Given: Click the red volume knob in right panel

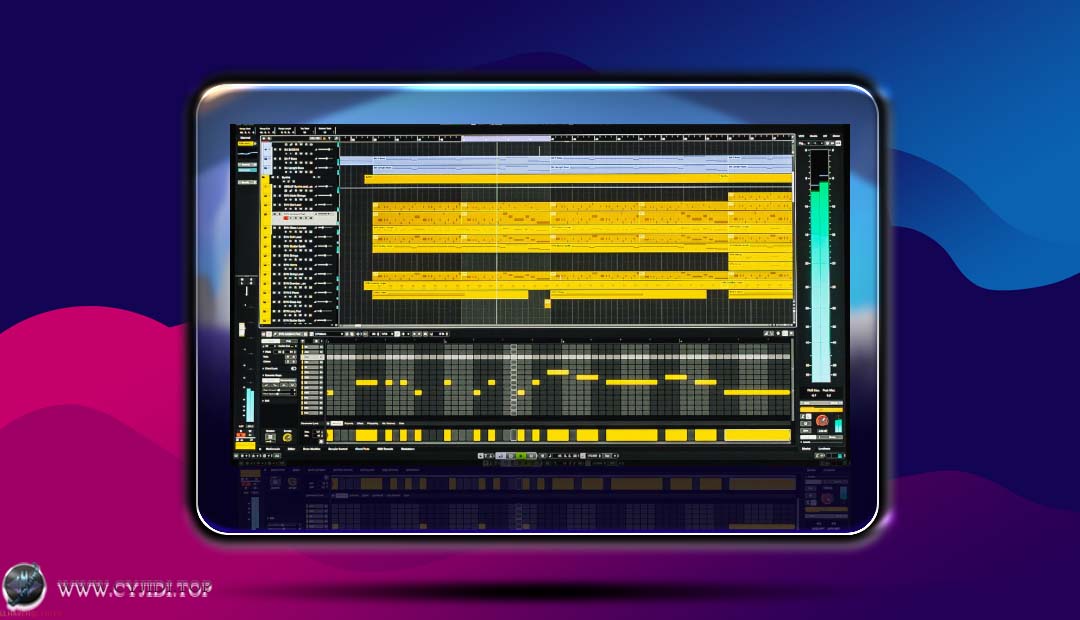Looking at the screenshot, I should (x=822, y=421).
